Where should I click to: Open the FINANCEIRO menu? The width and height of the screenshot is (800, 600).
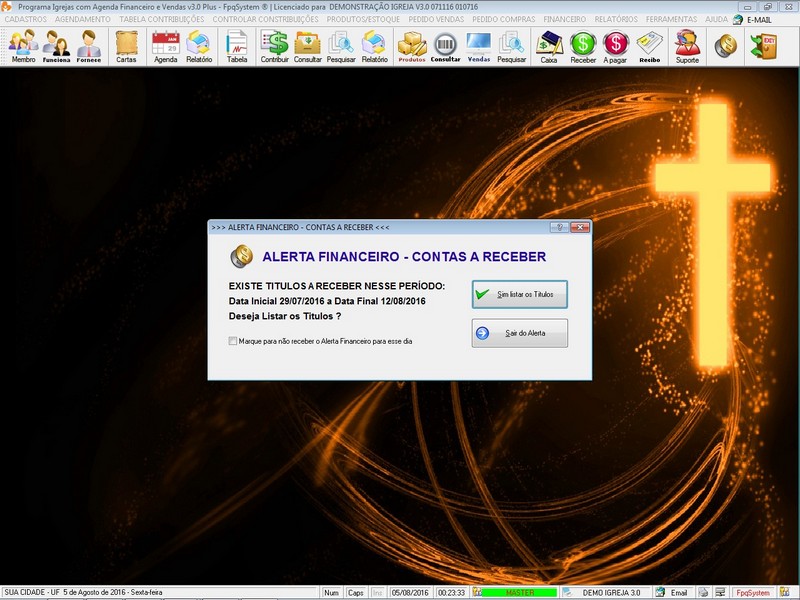click(x=564, y=19)
